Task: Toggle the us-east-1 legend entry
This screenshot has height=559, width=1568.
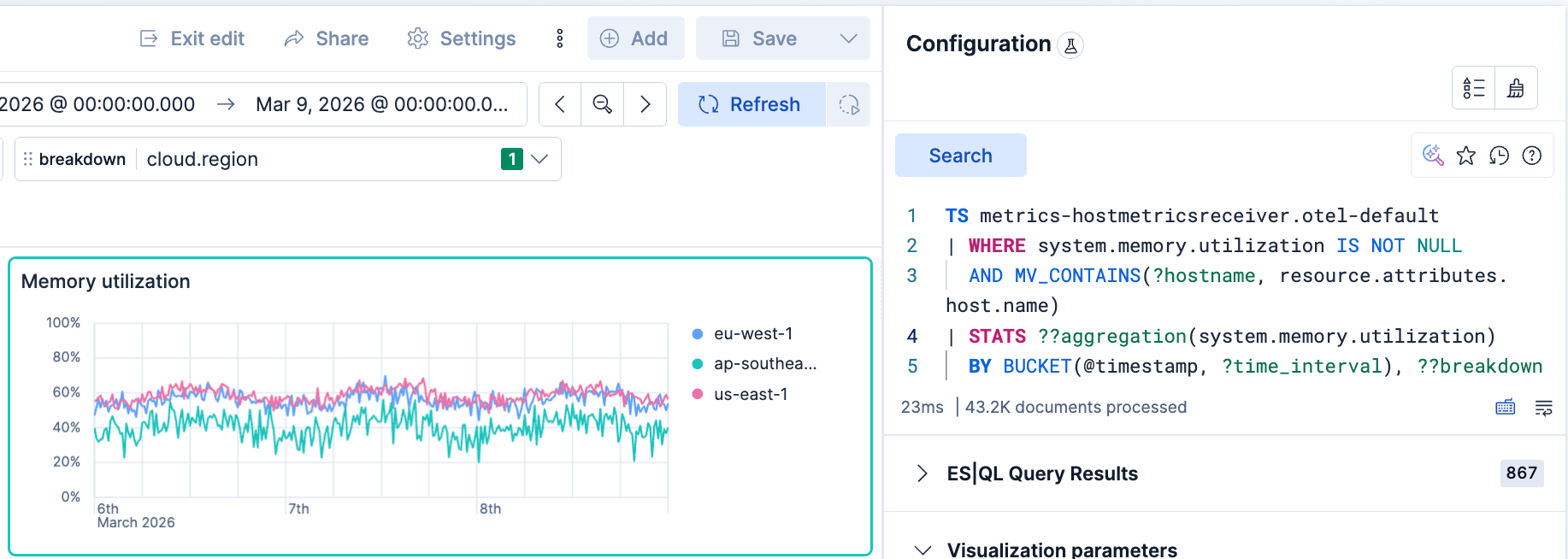Action: (750, 394)
